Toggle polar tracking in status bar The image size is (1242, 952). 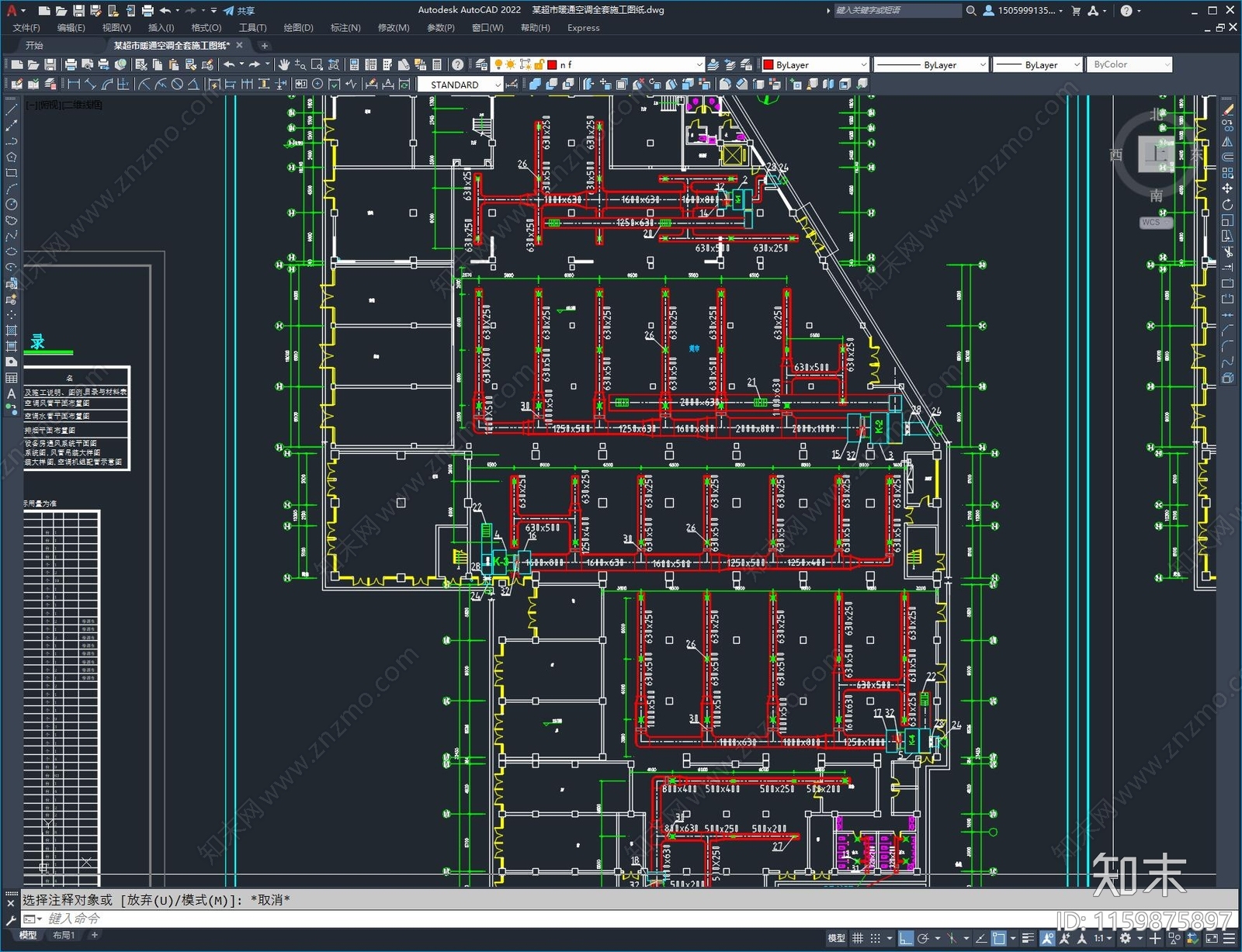(x=923, y=938)
